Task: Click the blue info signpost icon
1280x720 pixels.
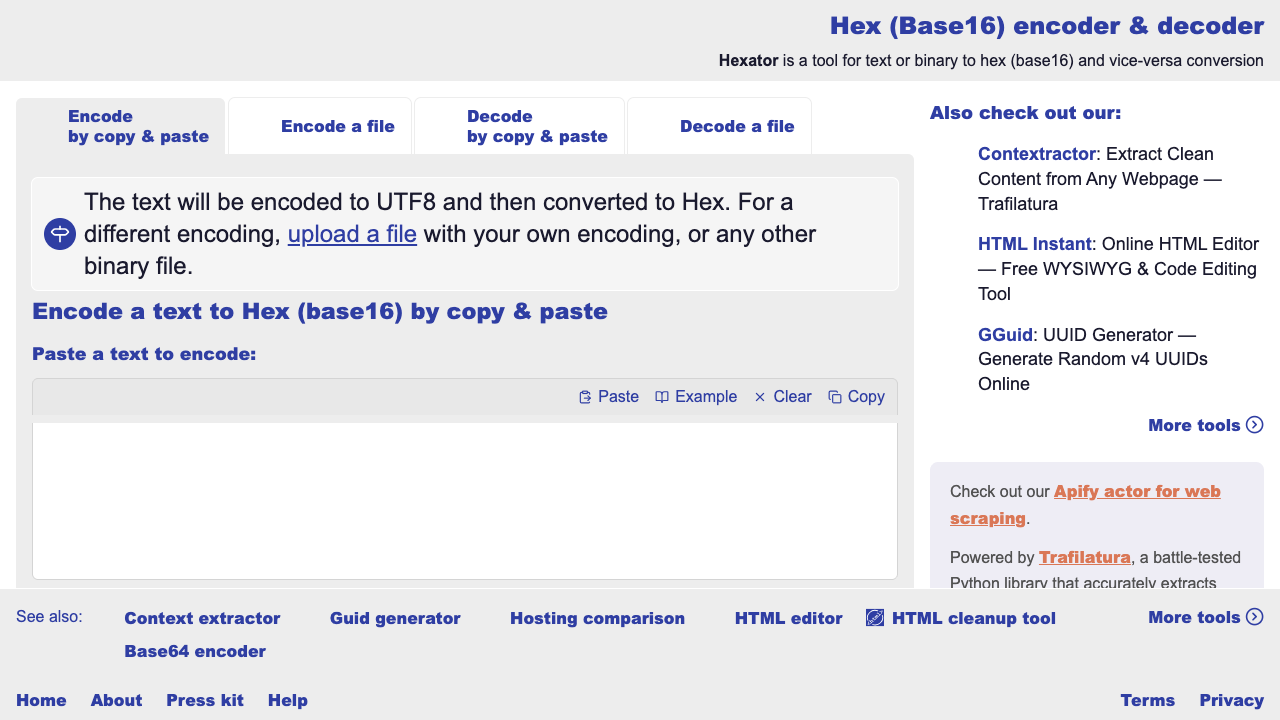Action: [60, 234]
